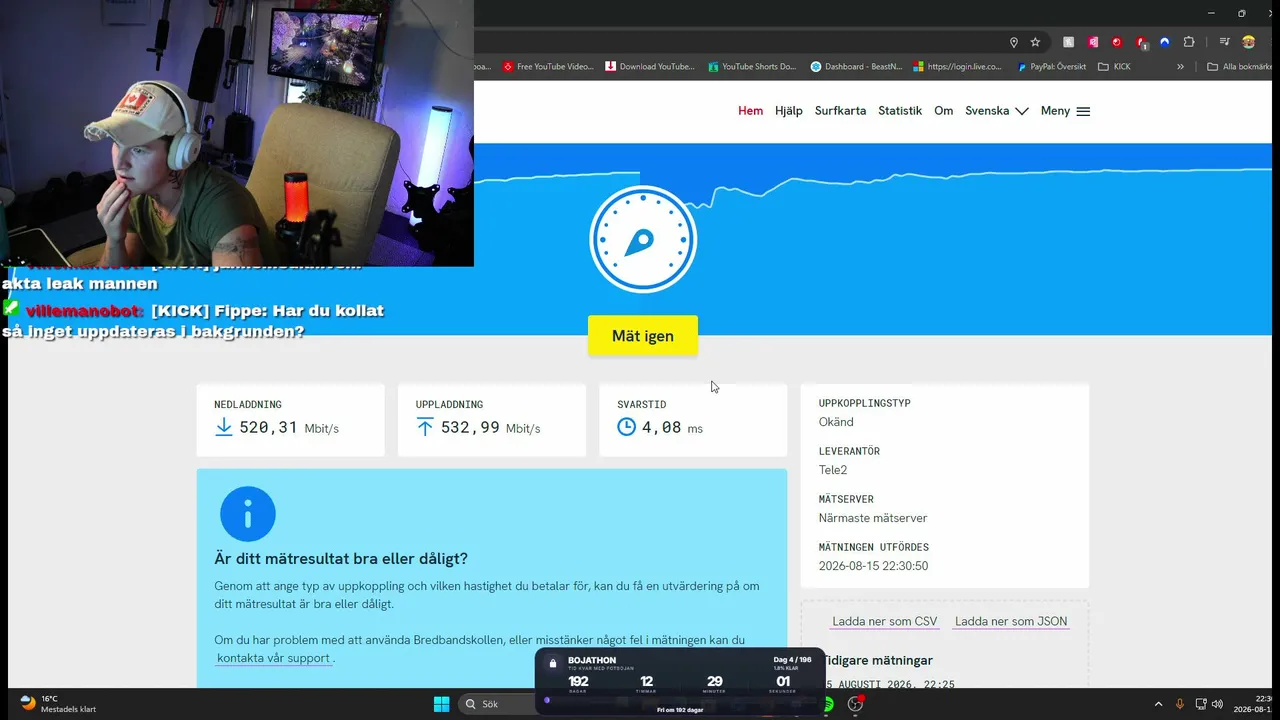The width and height of the screenshot is (1280, 720).
Task: Open the Download YouTube bookmark
Action: click(649, 67)
